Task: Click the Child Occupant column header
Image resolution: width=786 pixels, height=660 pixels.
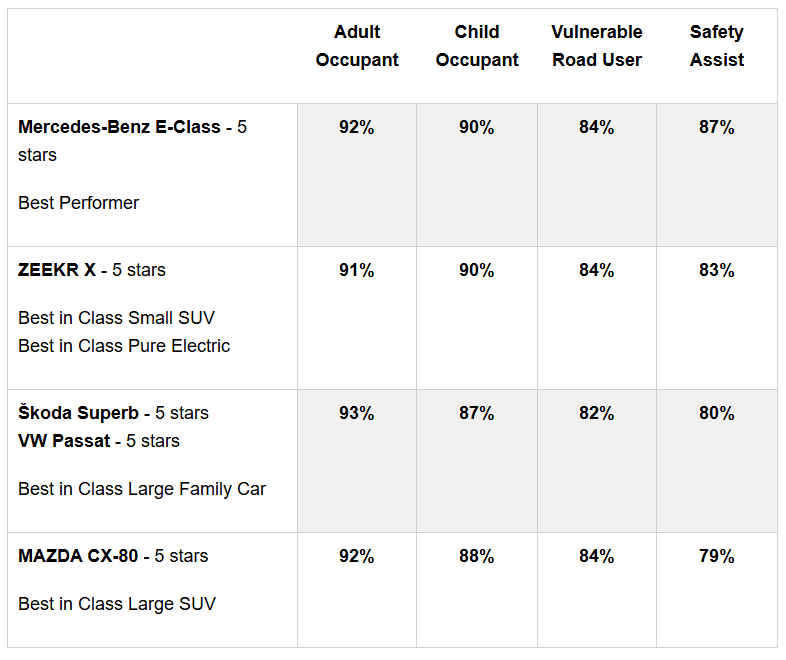Action: click(477, 46)
